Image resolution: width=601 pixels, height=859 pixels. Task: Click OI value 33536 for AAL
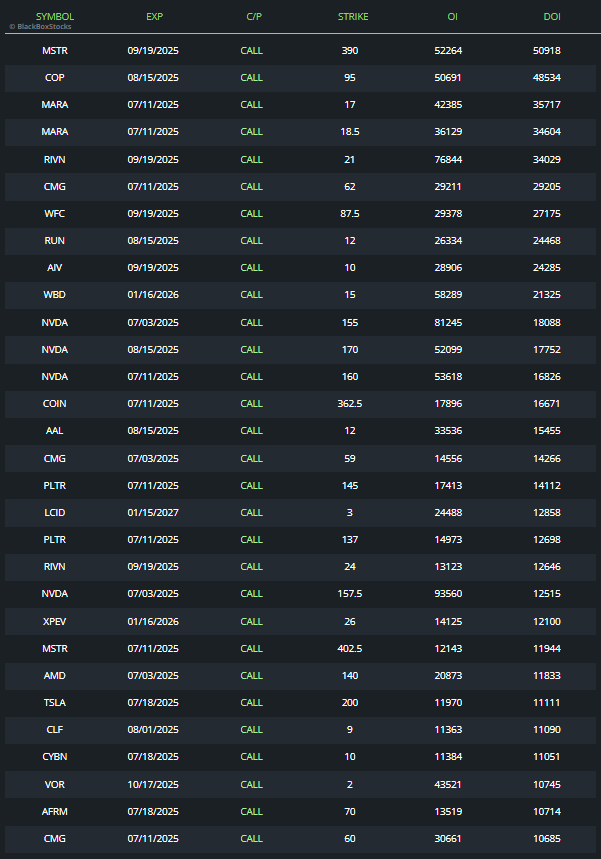pyautogui.click(x=448, y=431)
